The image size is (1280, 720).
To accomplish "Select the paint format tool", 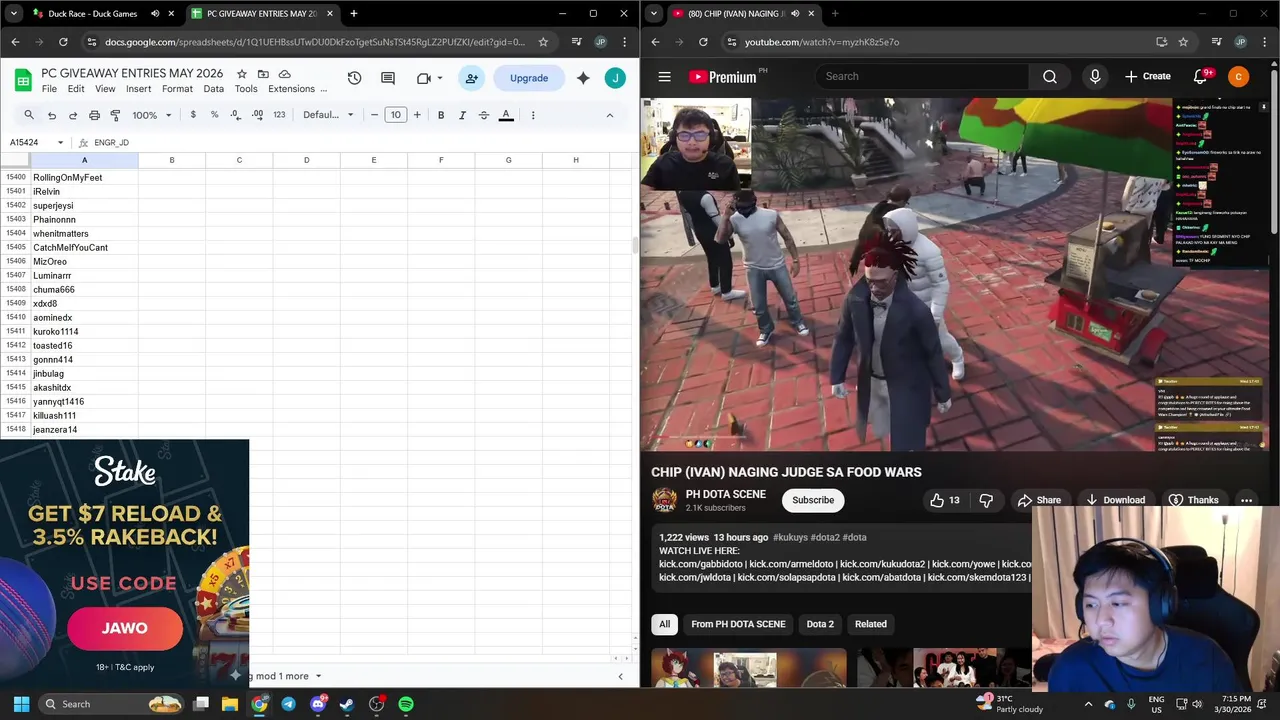I will (115, 115).
